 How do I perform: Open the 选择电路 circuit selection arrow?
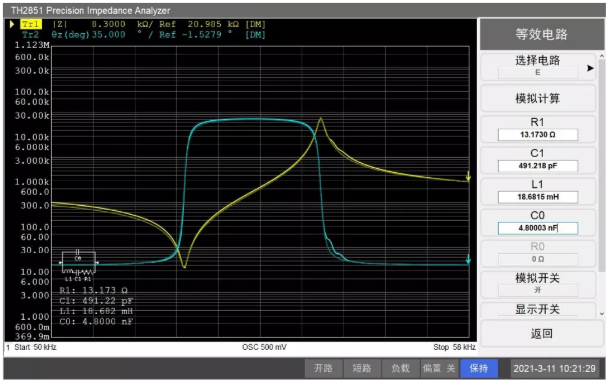(590, 68)
